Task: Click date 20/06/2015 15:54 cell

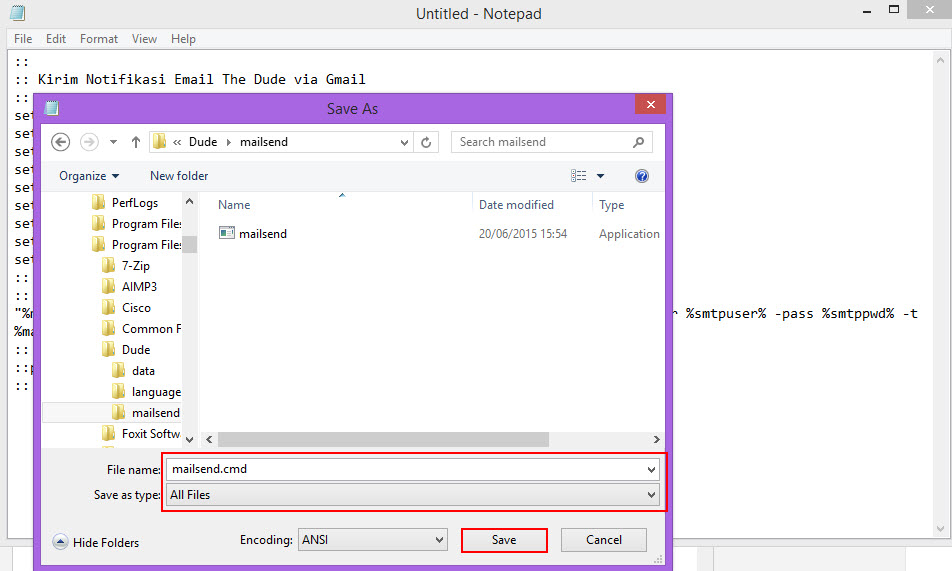Action: 523,233
